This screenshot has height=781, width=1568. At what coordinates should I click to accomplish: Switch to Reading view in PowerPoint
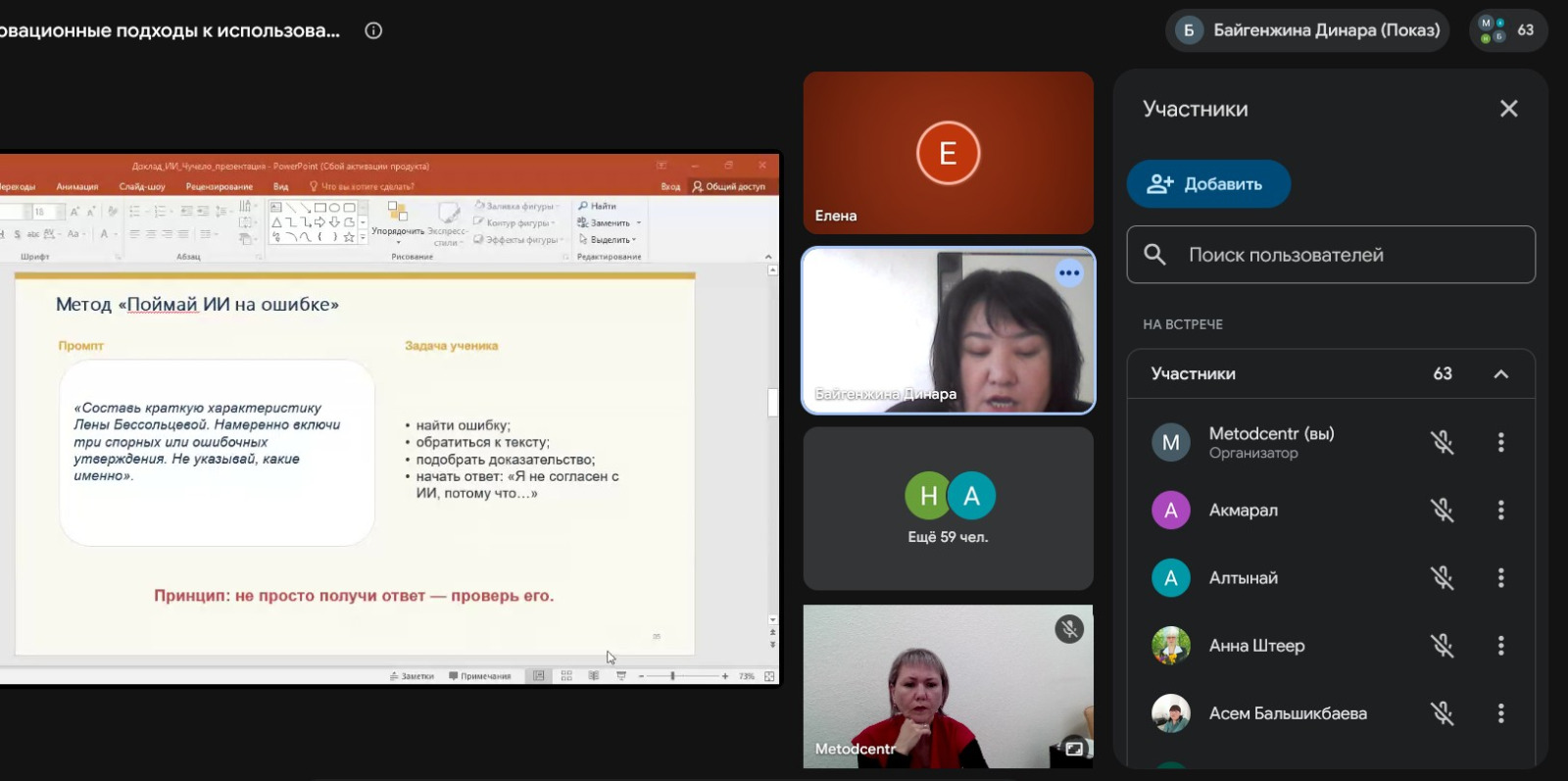point(594,676)
